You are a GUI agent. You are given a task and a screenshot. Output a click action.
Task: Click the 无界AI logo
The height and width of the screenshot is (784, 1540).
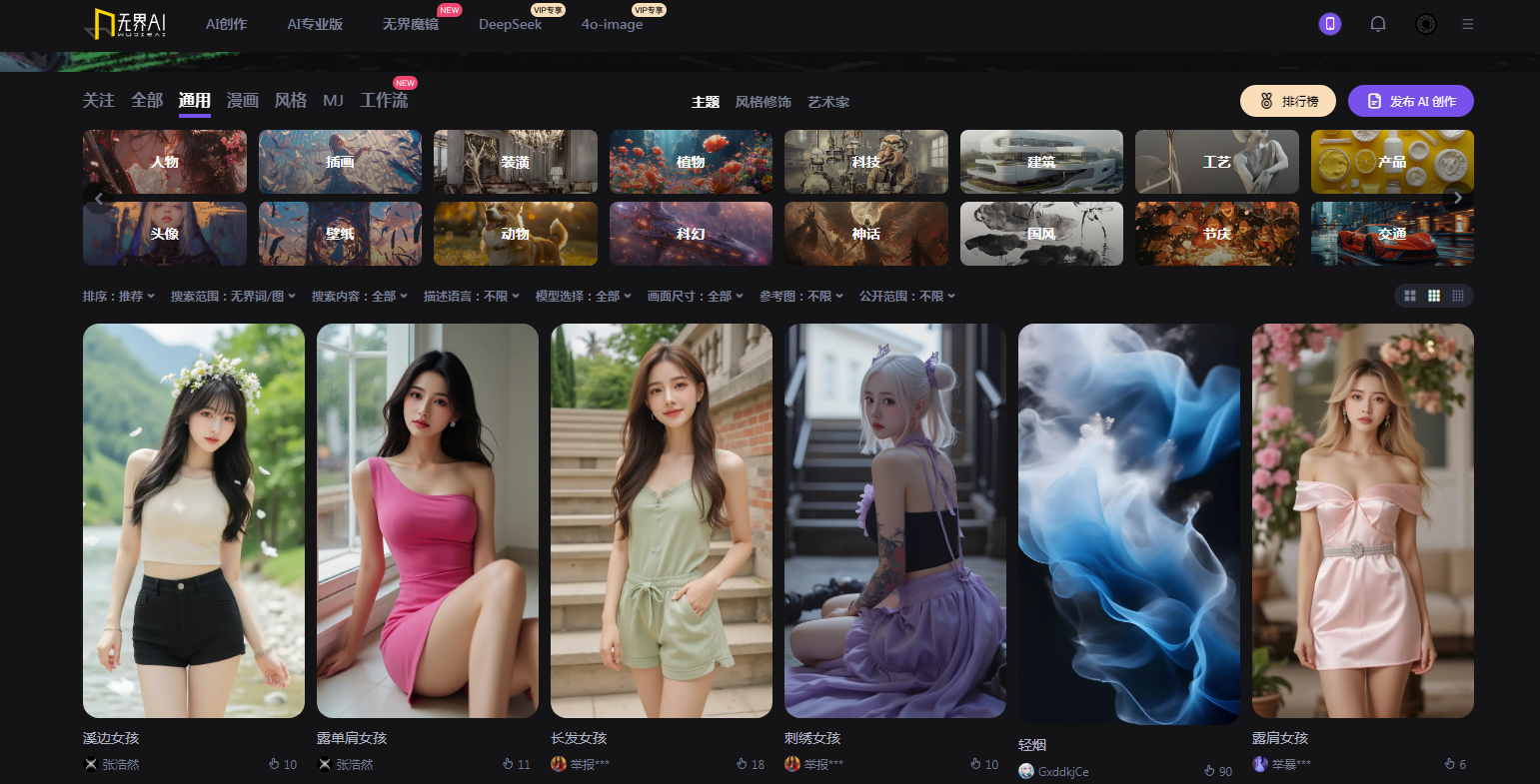point(125,24)
